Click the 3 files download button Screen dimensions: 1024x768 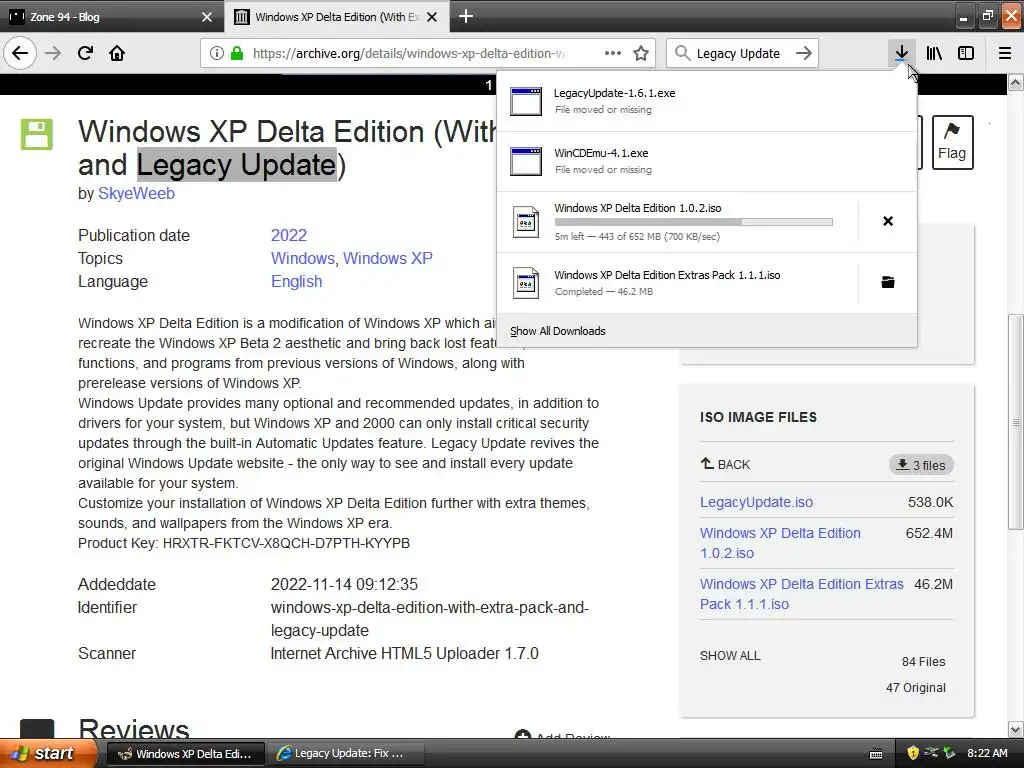point(921,465)
